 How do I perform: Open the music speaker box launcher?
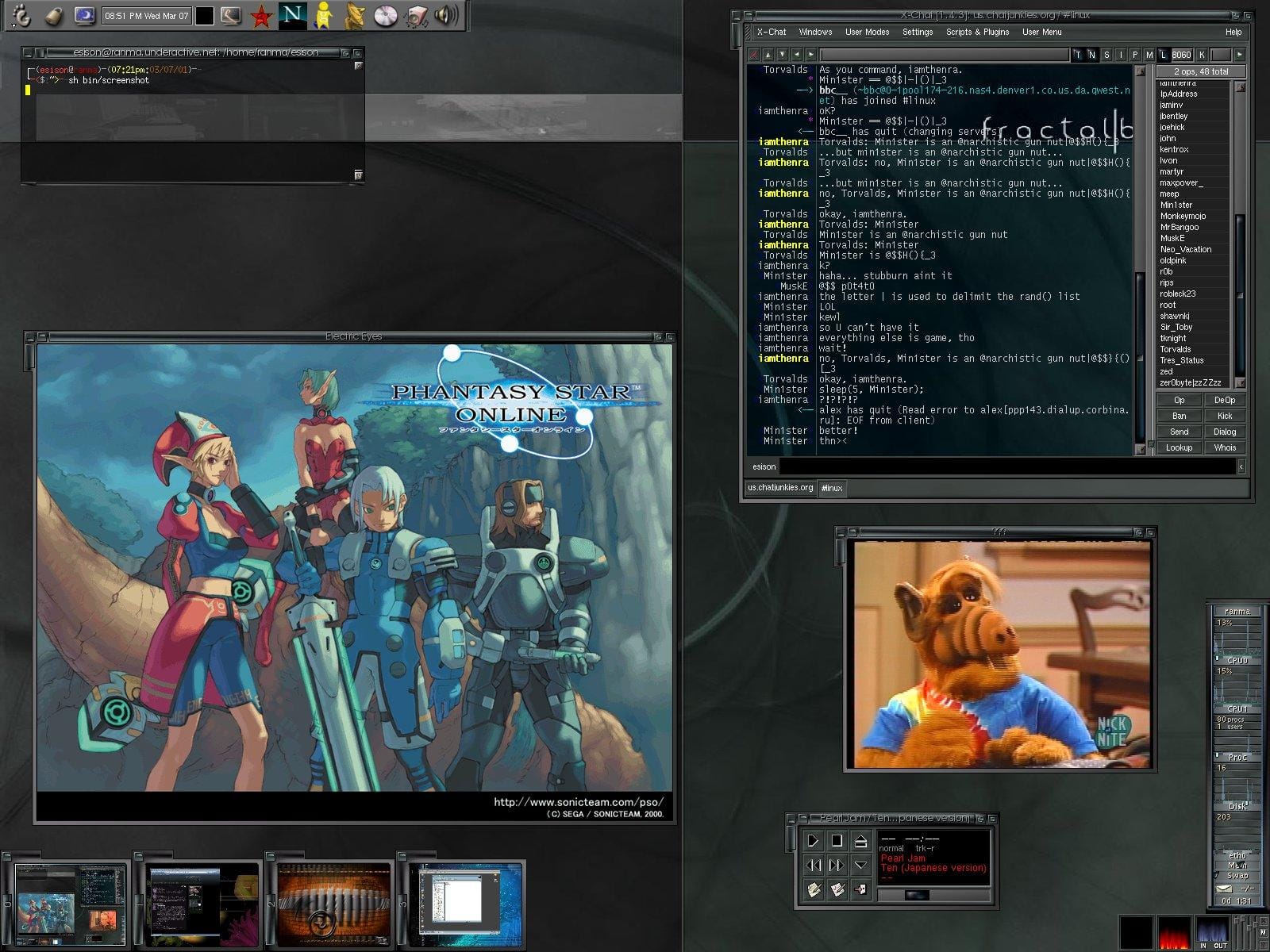coord(417,14)
